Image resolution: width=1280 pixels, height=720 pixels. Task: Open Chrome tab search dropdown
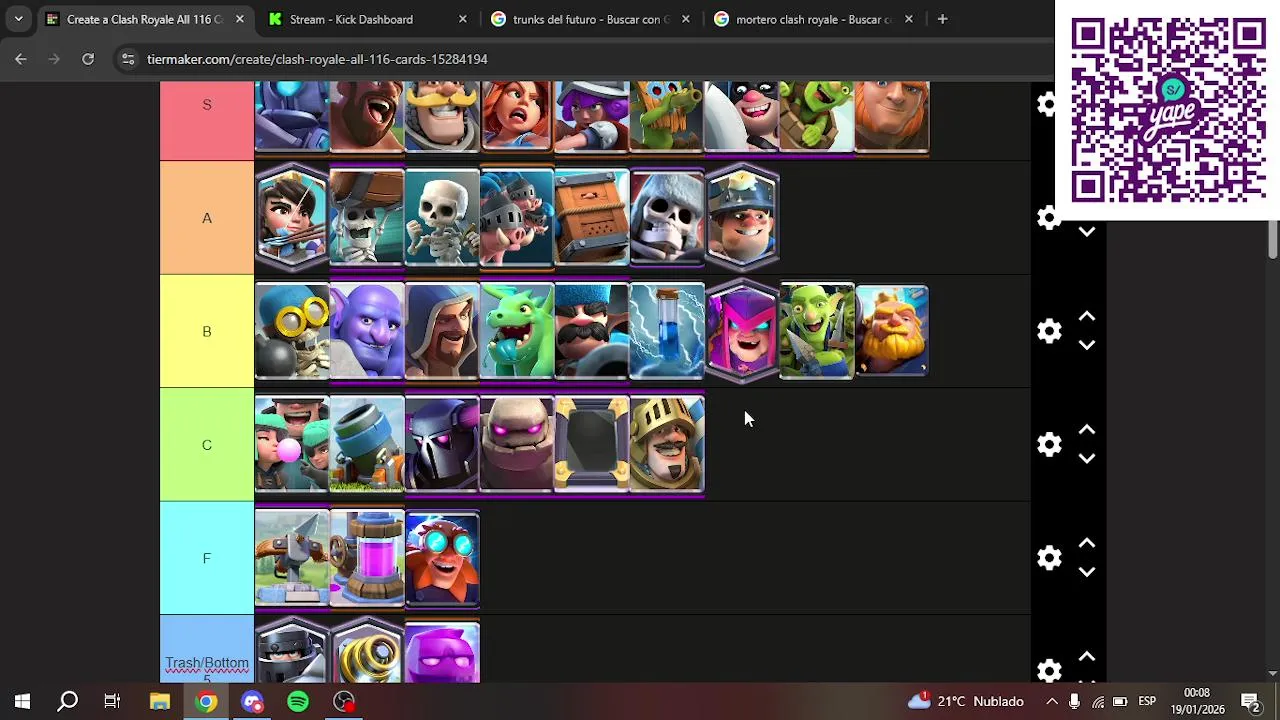click(x=18, y=19)
